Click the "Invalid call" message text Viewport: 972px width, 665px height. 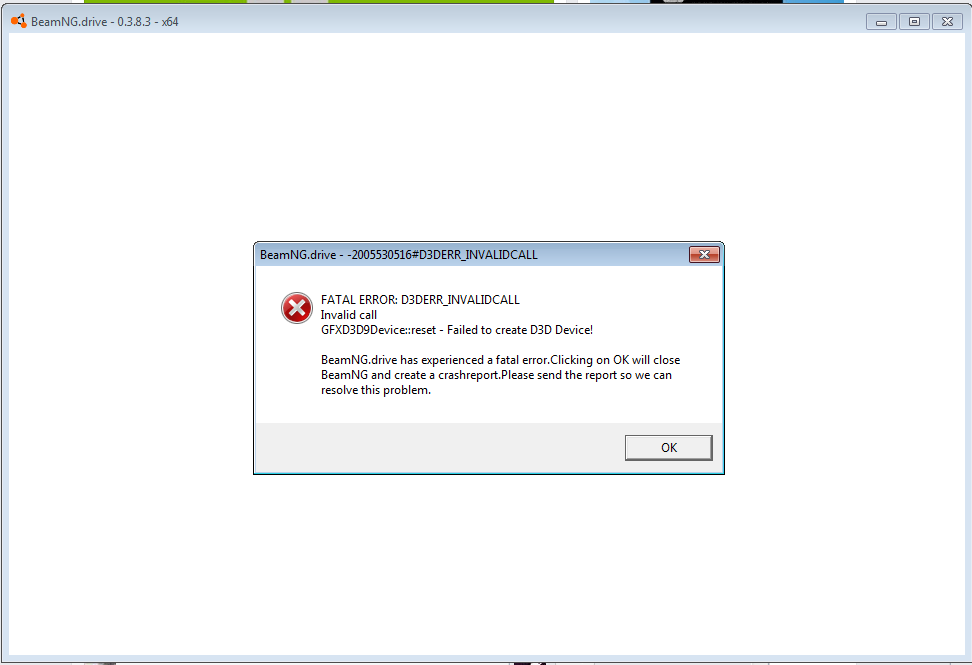[348, 315]
